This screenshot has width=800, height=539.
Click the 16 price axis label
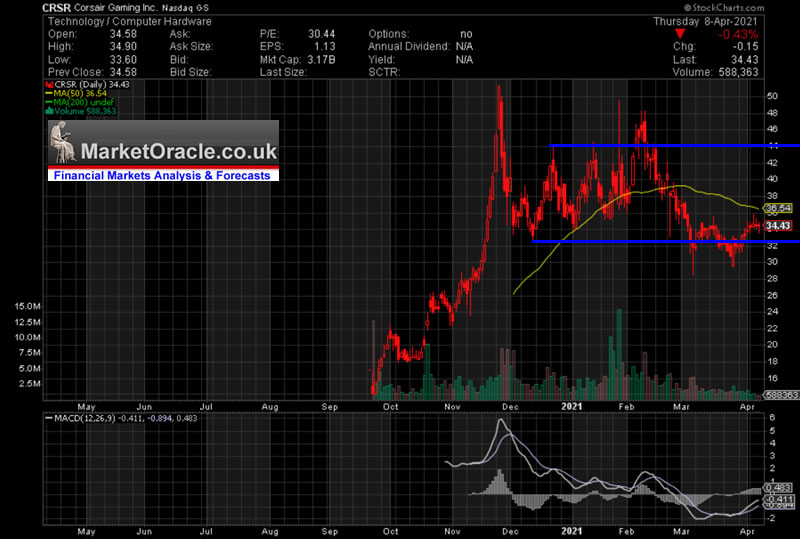(x=772, y=378)
